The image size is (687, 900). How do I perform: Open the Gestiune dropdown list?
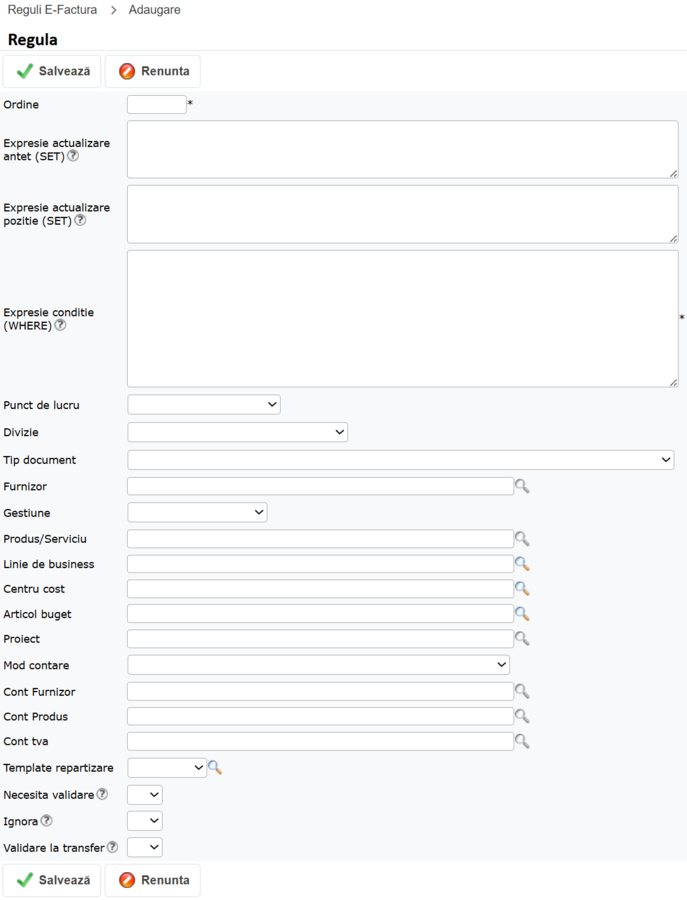tap(197, 512)
